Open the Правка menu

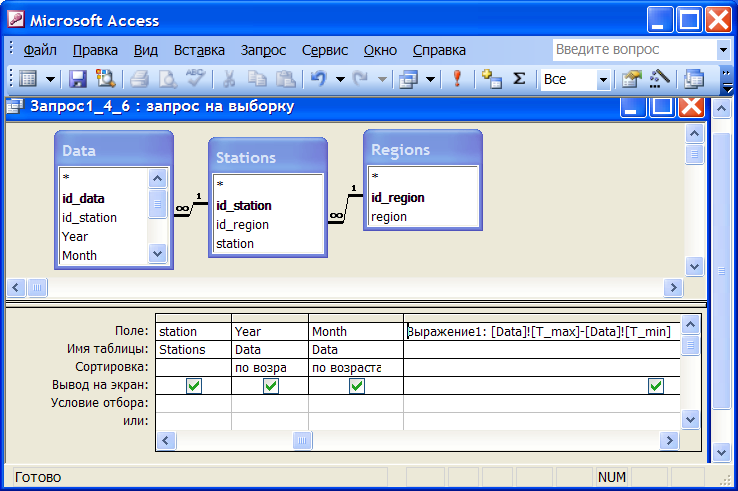click(x=95, y=50)
